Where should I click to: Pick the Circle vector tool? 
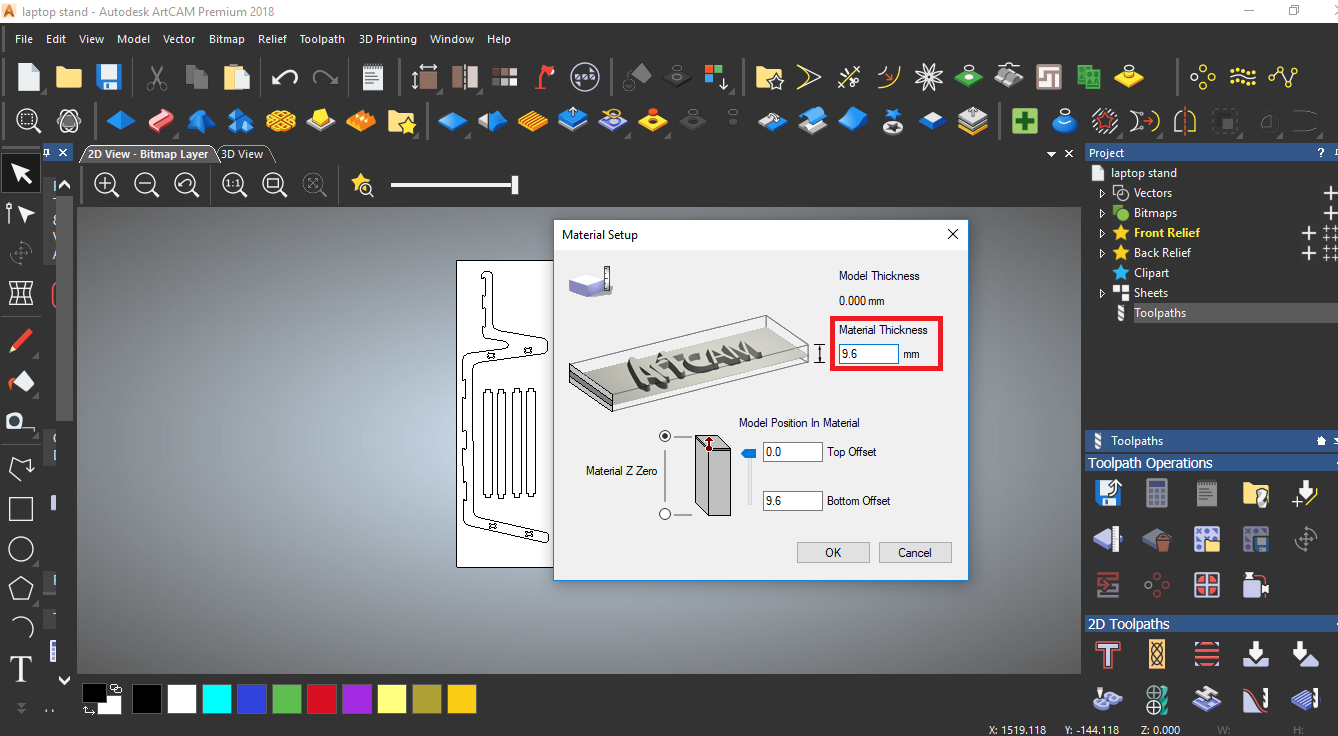tap(21, 549)
